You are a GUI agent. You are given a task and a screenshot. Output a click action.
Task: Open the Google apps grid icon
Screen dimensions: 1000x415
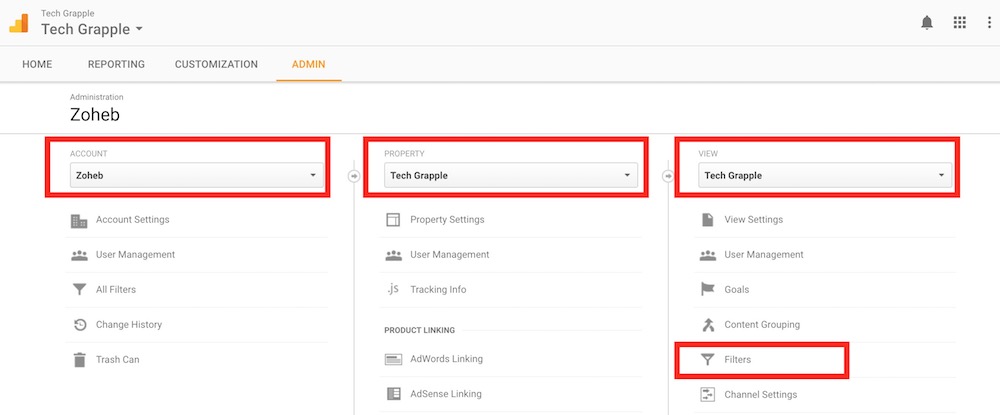(959, 23)
